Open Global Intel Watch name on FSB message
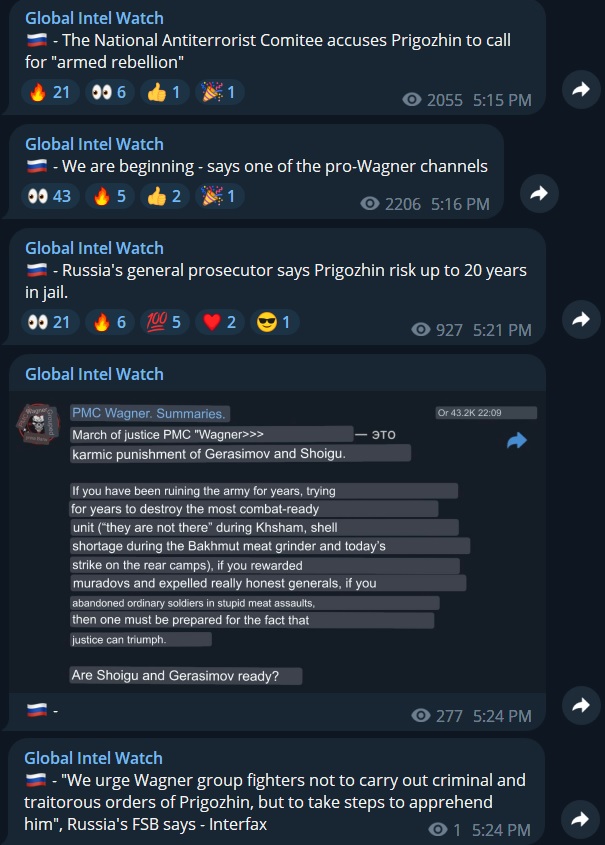The width and height of the screenshot is (605, 845). [x=93, y=758]
